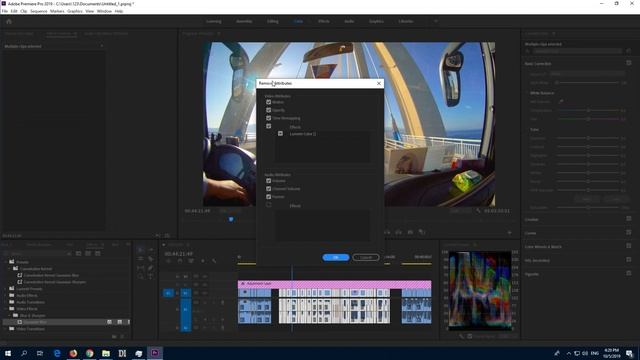640x360 pixels.
Task: Toggle Creative section checkbox in Lumetri panel
Action: tap(629, 219)
